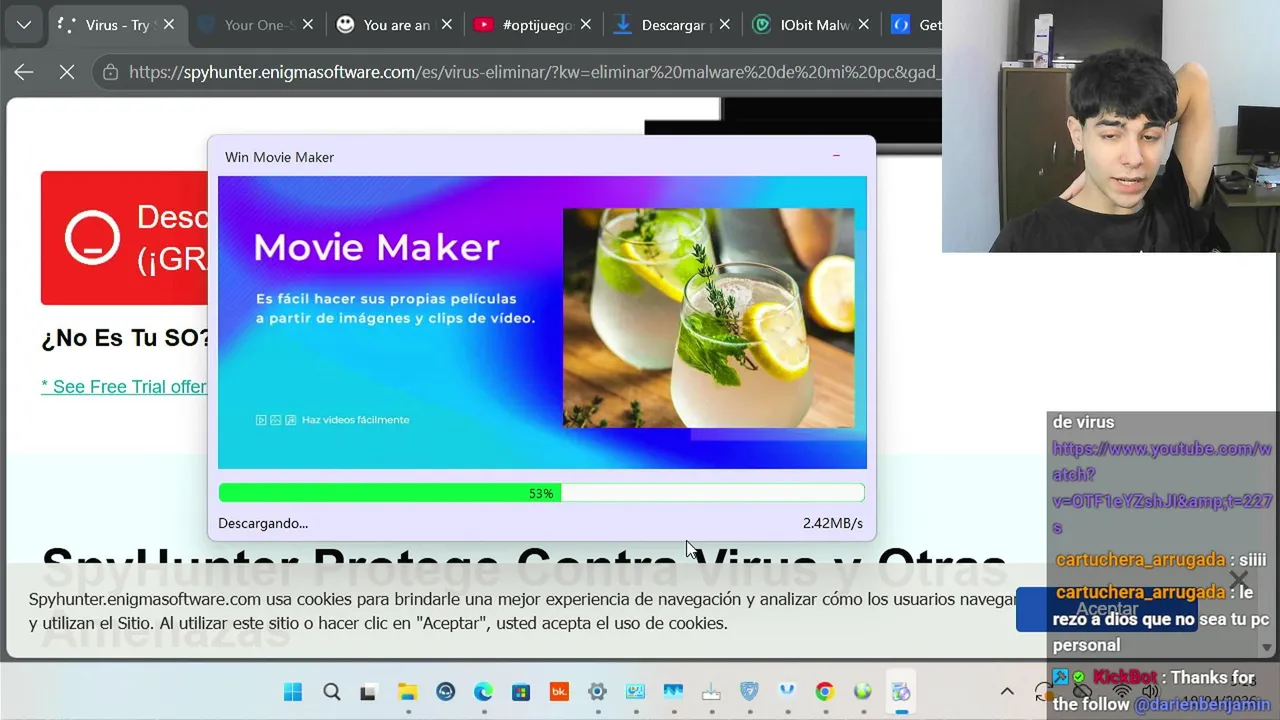Click the streamer webcam overlay
Viewport: 1280px width, 720px height.
point(1111,126)
